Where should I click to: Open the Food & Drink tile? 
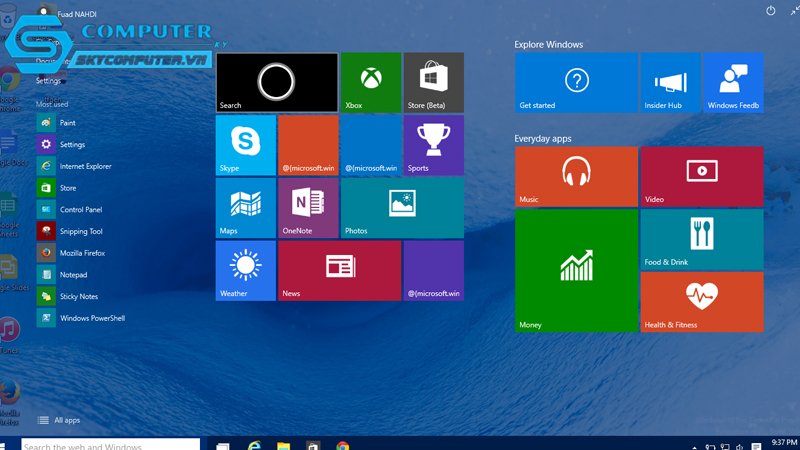[702, 239]
